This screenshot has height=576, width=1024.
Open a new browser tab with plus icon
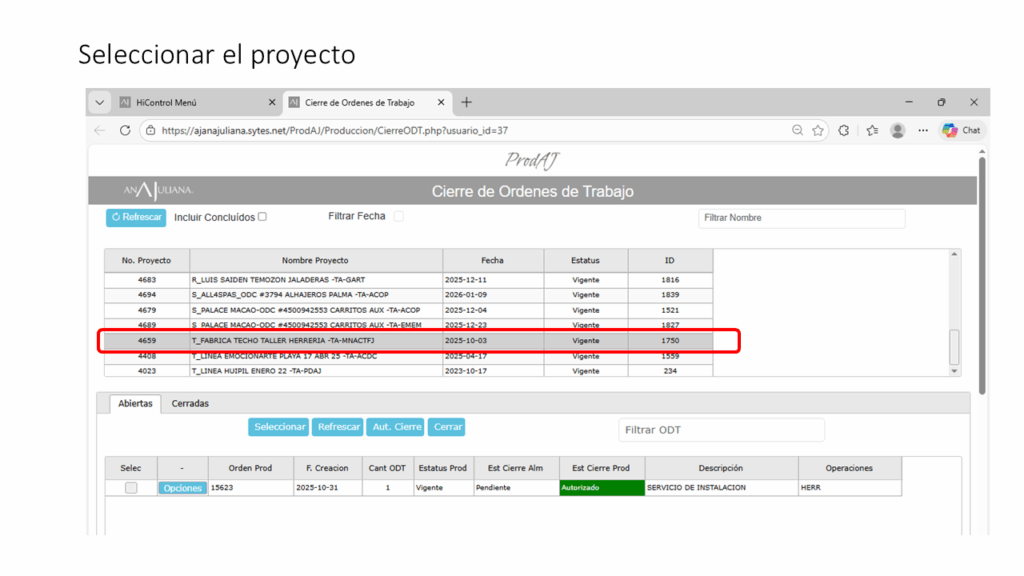click(466, 102)
